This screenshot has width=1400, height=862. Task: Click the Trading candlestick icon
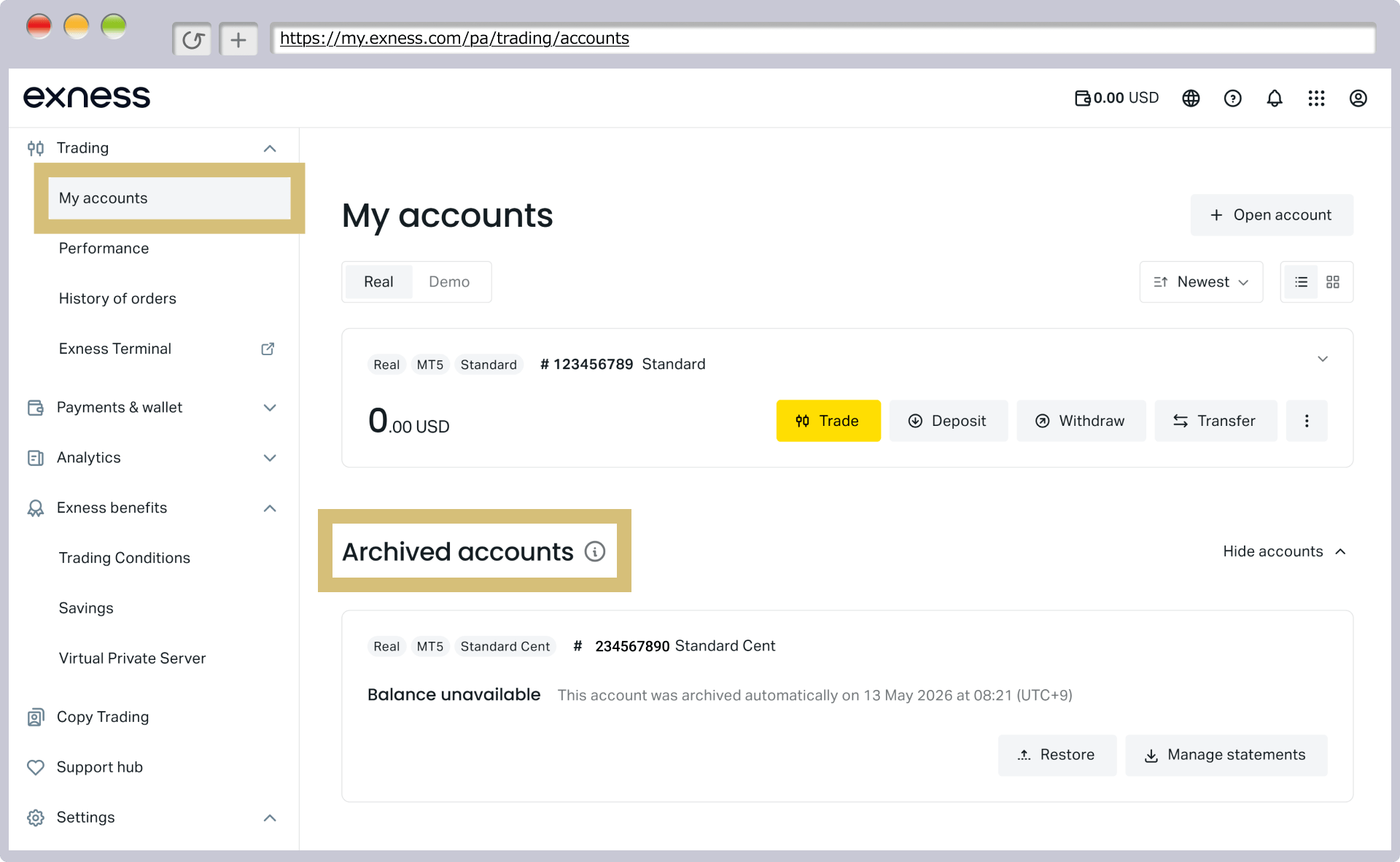pos(36,148)
